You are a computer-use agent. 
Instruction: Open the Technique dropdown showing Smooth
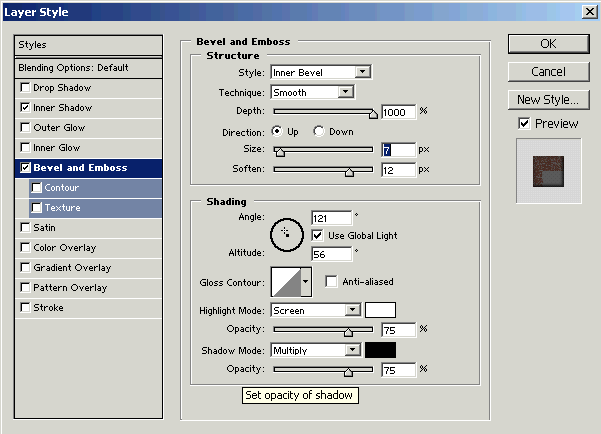[312, 92]
